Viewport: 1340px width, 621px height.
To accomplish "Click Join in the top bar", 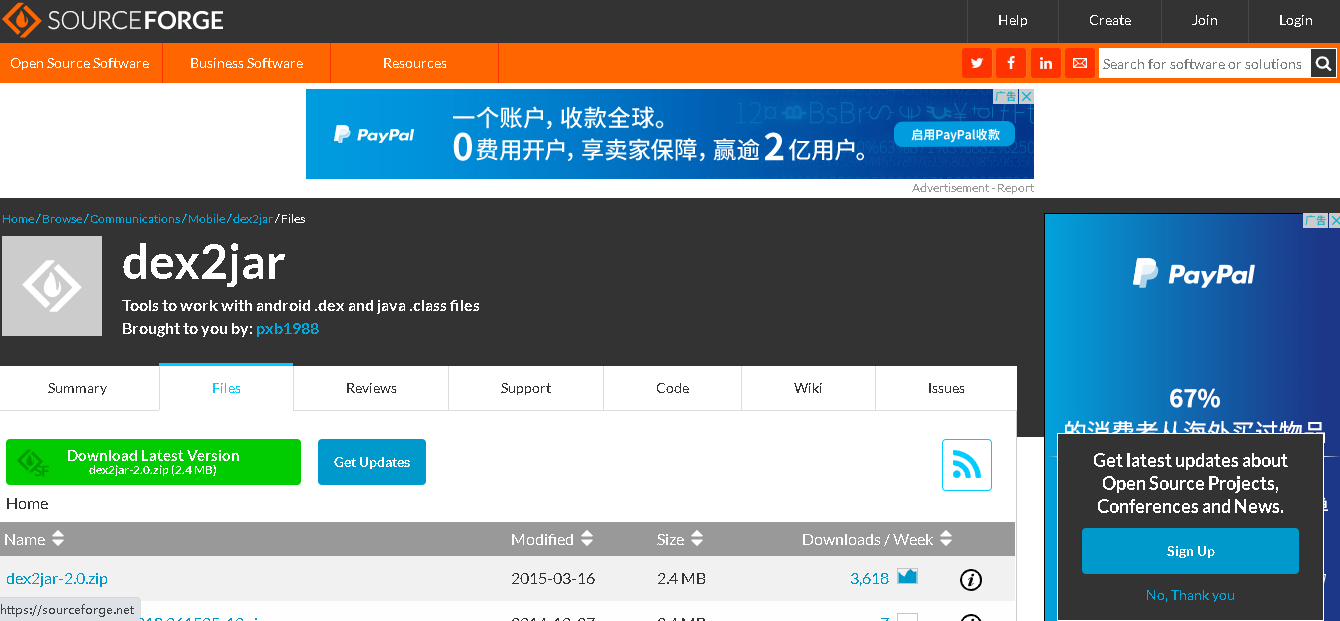I will tap(1205, 20).
